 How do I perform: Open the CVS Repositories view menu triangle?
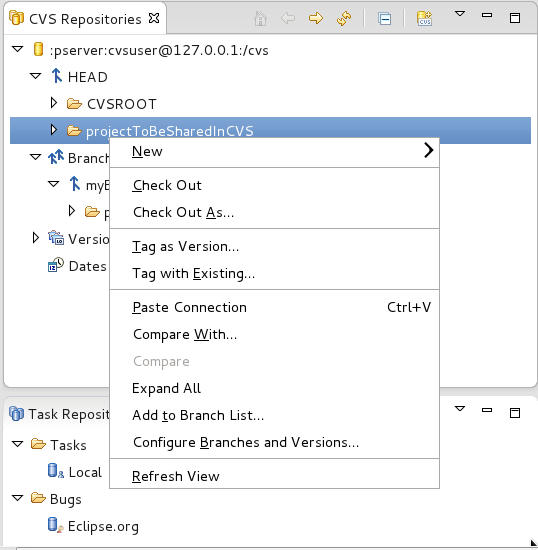coord(460,14)
